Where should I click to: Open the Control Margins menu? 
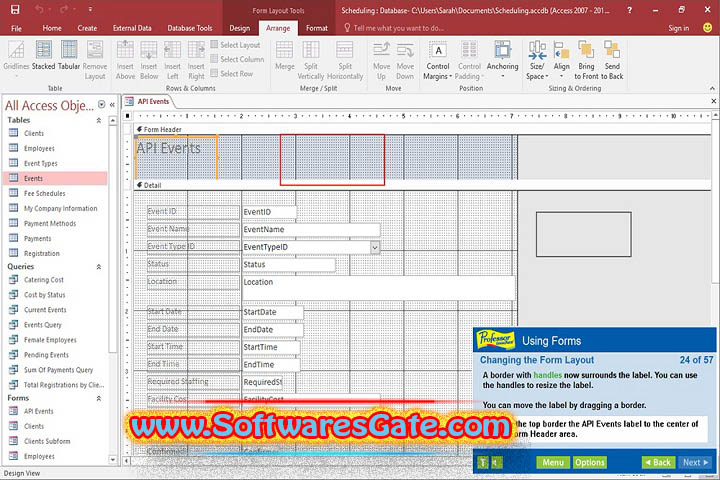pyautogui.click(x=438, y=60)
